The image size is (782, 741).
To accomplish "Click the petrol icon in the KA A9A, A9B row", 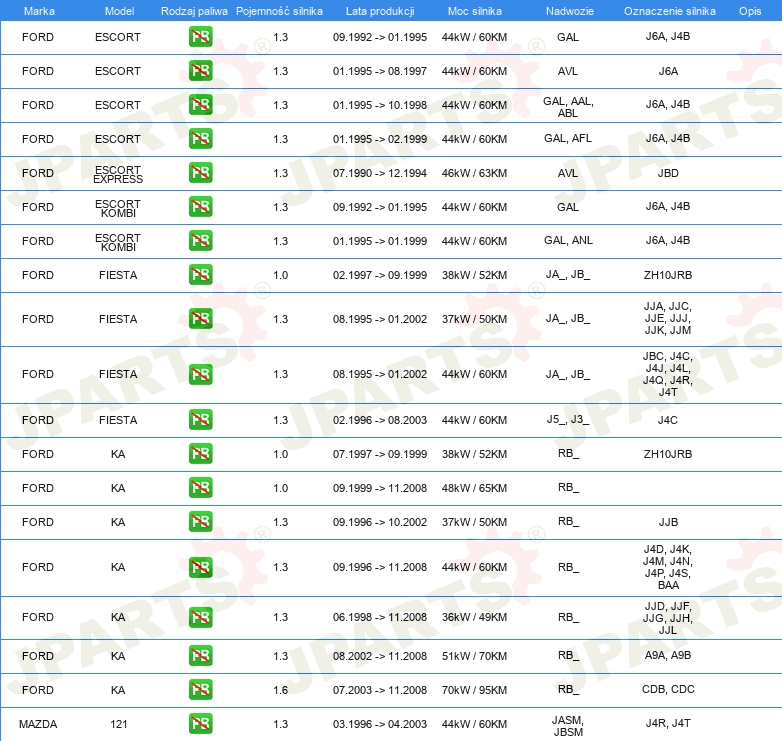I will click(200, 656).
